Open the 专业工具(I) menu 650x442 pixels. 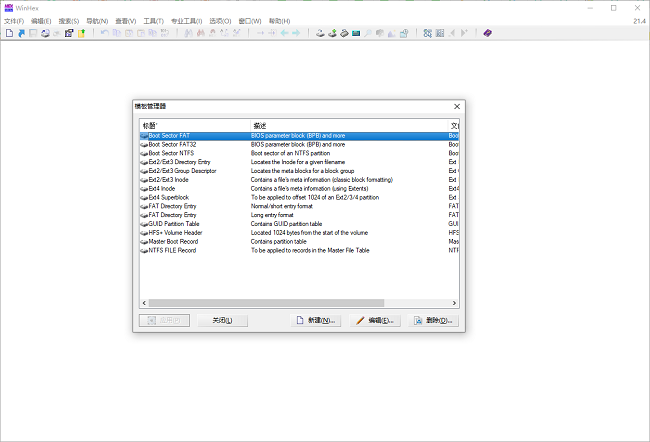(185, 20)
